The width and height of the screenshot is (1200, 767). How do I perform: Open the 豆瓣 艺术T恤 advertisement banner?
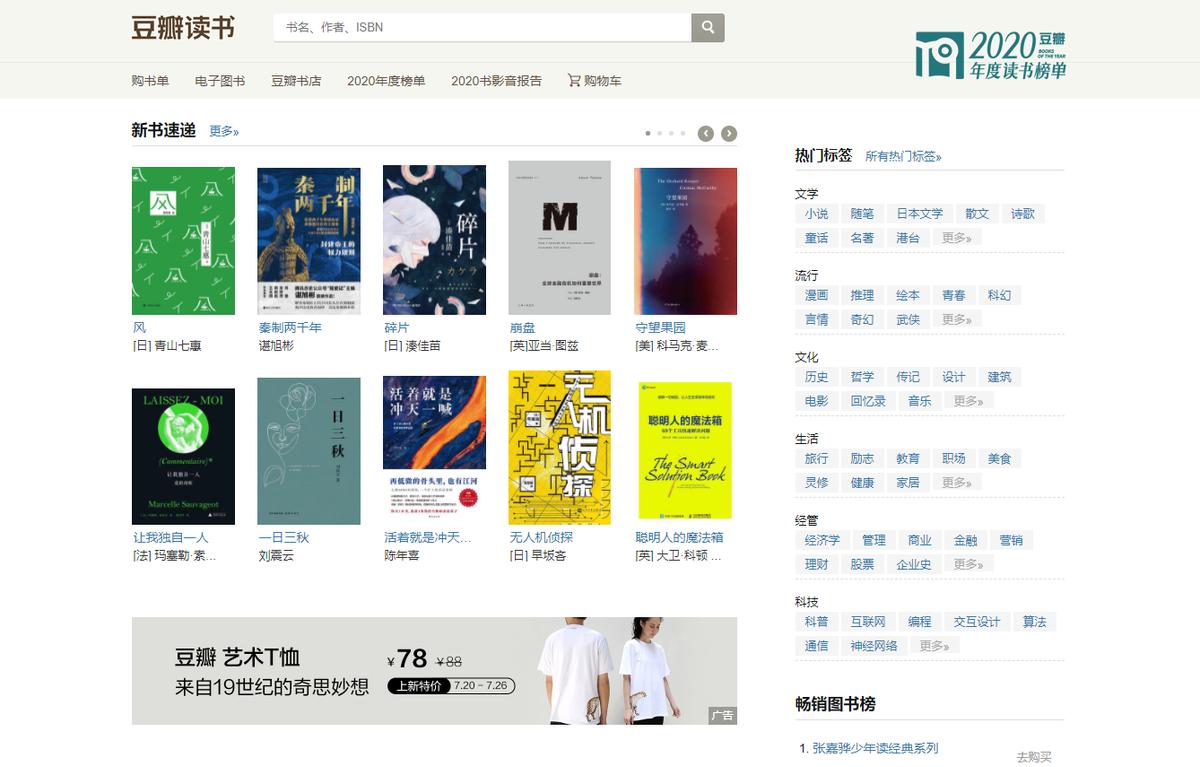(434, 670)
